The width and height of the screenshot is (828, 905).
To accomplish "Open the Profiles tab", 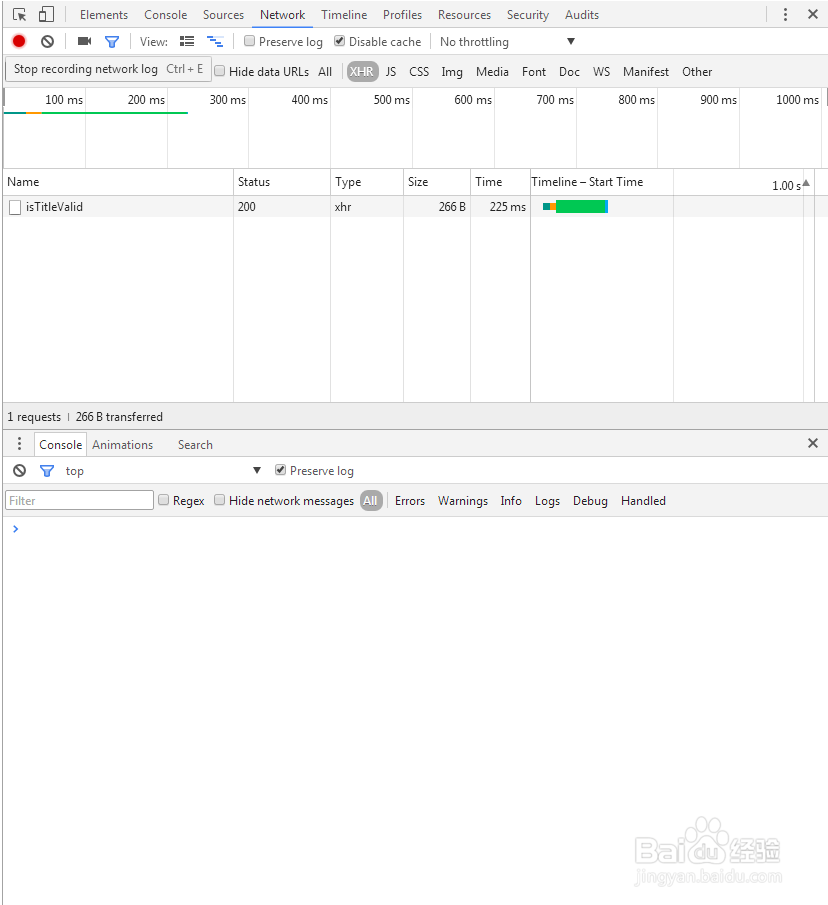I will [402, 14].
